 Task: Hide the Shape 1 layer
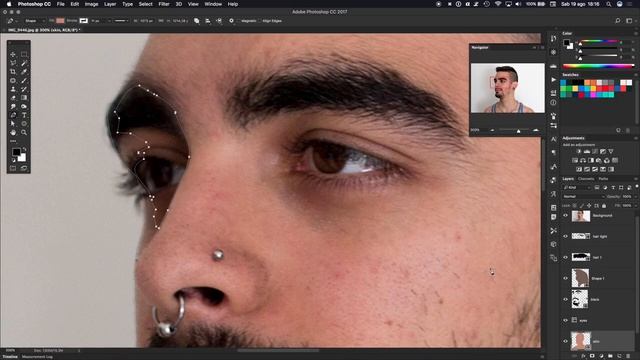[x=566, y=278]
